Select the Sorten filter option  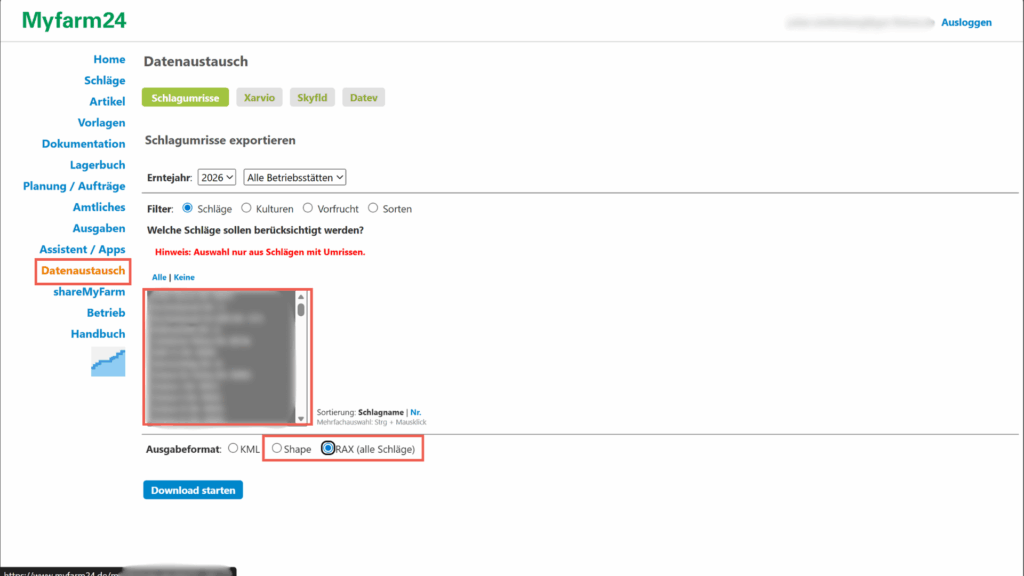point(373,208)
